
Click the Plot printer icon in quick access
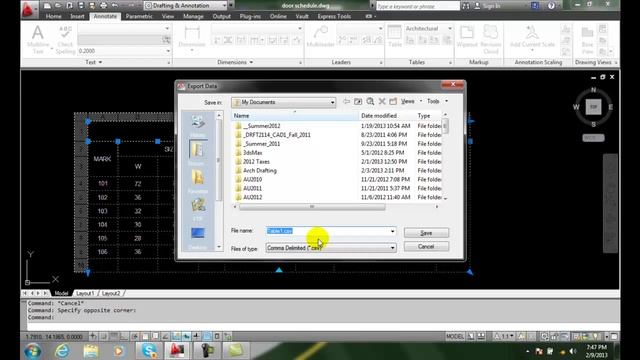(103, 5)
